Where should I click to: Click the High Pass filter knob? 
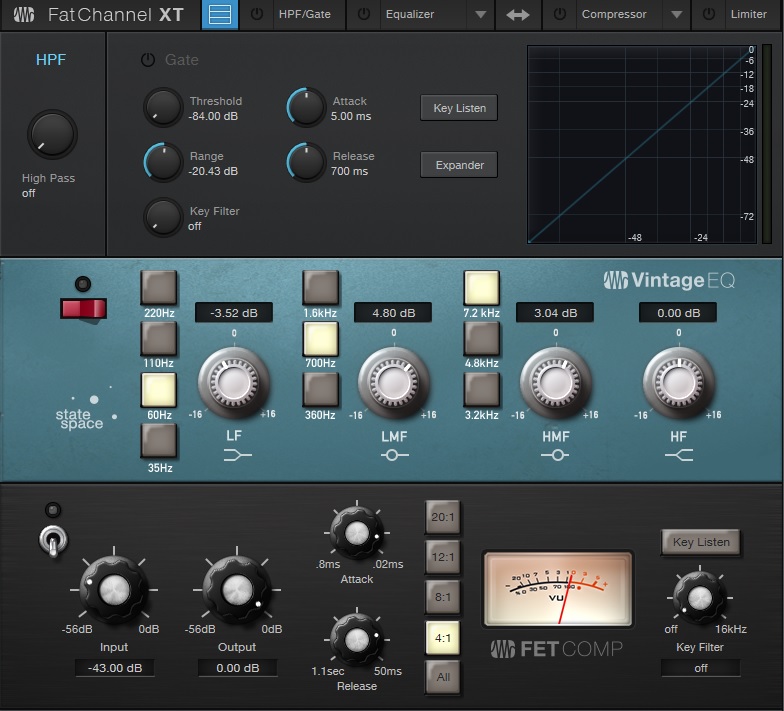pos(52,134)
